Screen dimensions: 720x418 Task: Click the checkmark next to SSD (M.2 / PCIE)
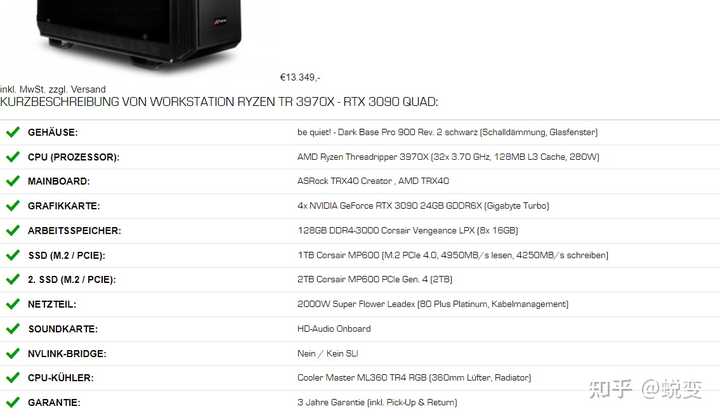coord(13,255)
